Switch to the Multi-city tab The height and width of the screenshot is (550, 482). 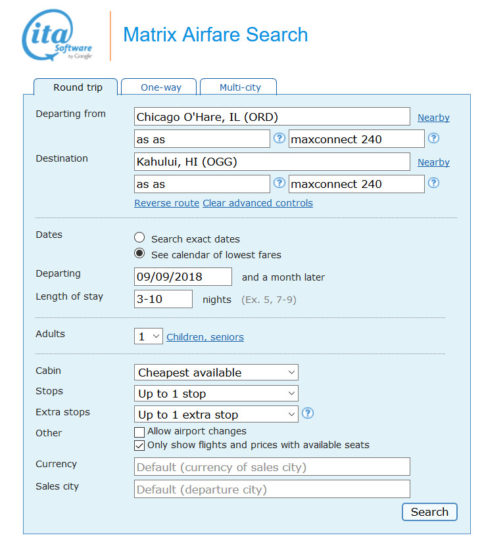(x=239, y=87)
